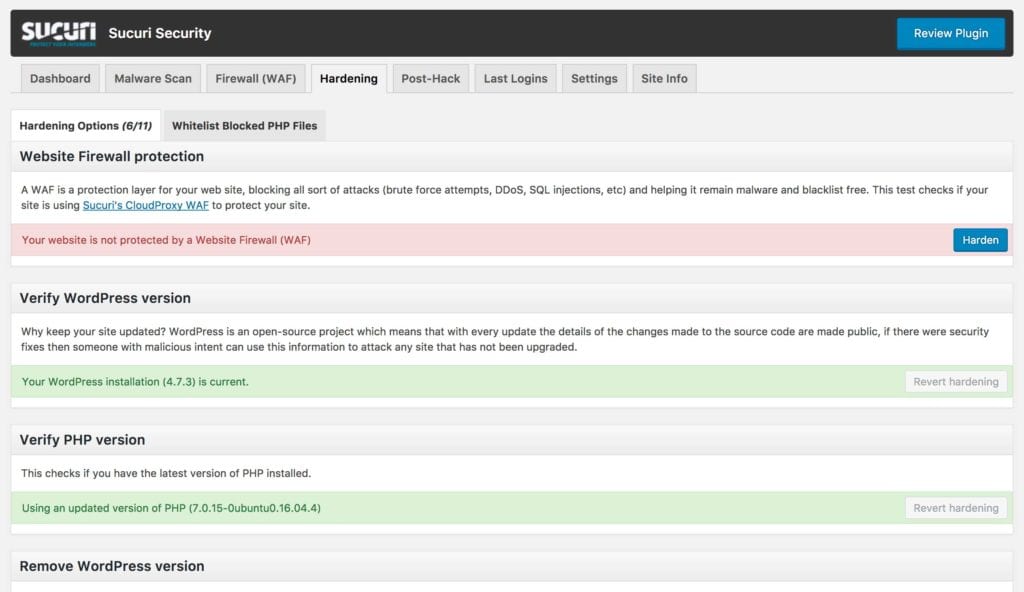
Task: Click the Review Plugin button
Action: coord(950,33)
